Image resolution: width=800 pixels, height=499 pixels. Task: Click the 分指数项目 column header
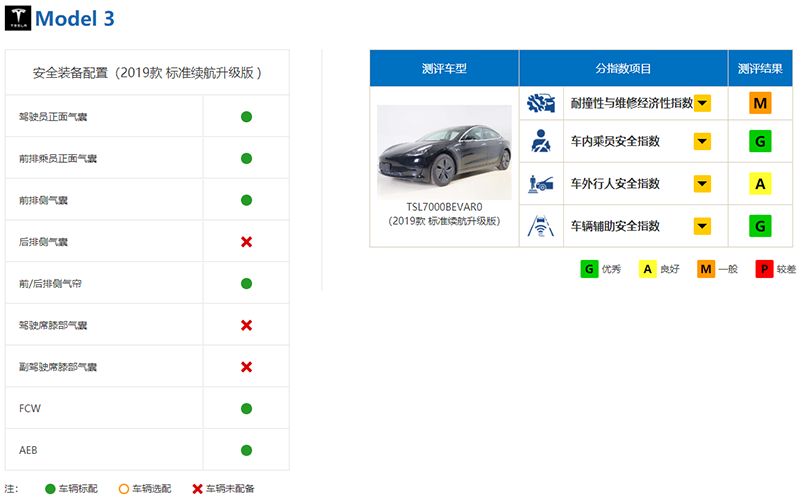(623, 68)
